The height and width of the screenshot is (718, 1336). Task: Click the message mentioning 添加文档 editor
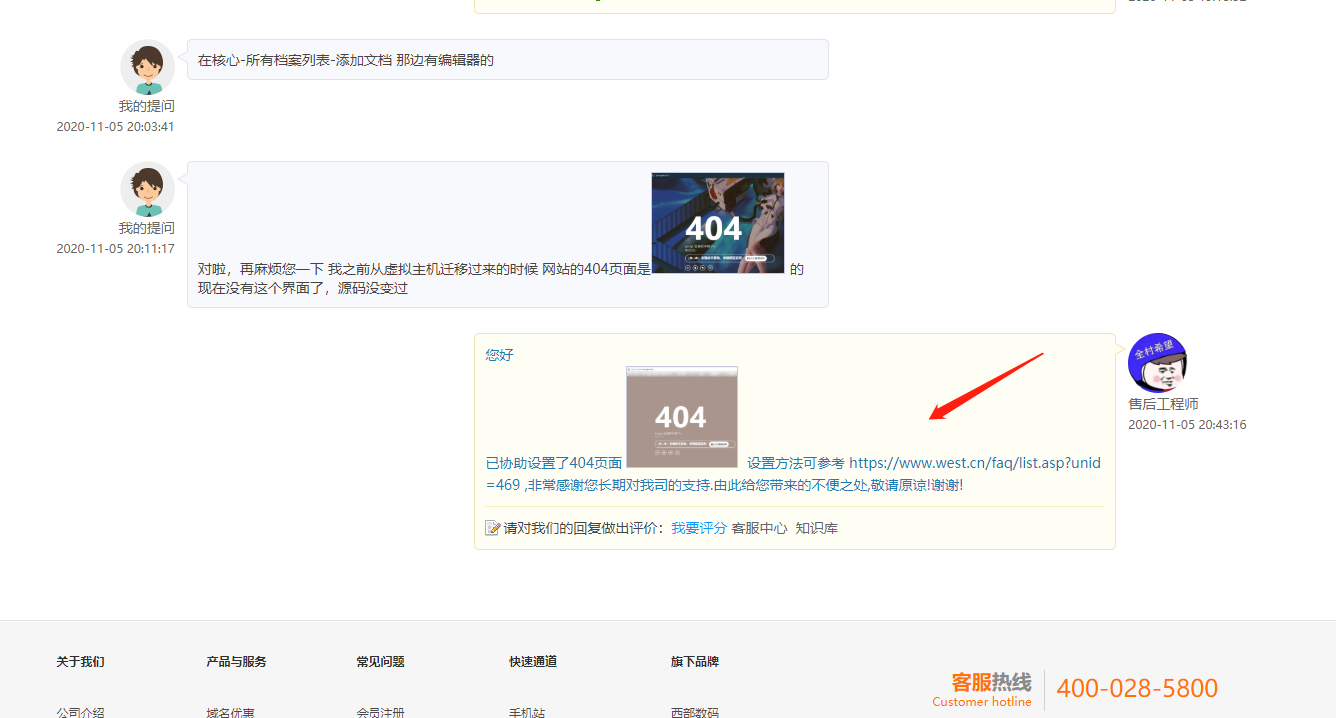pyautogui.click(x=346, y=60)
